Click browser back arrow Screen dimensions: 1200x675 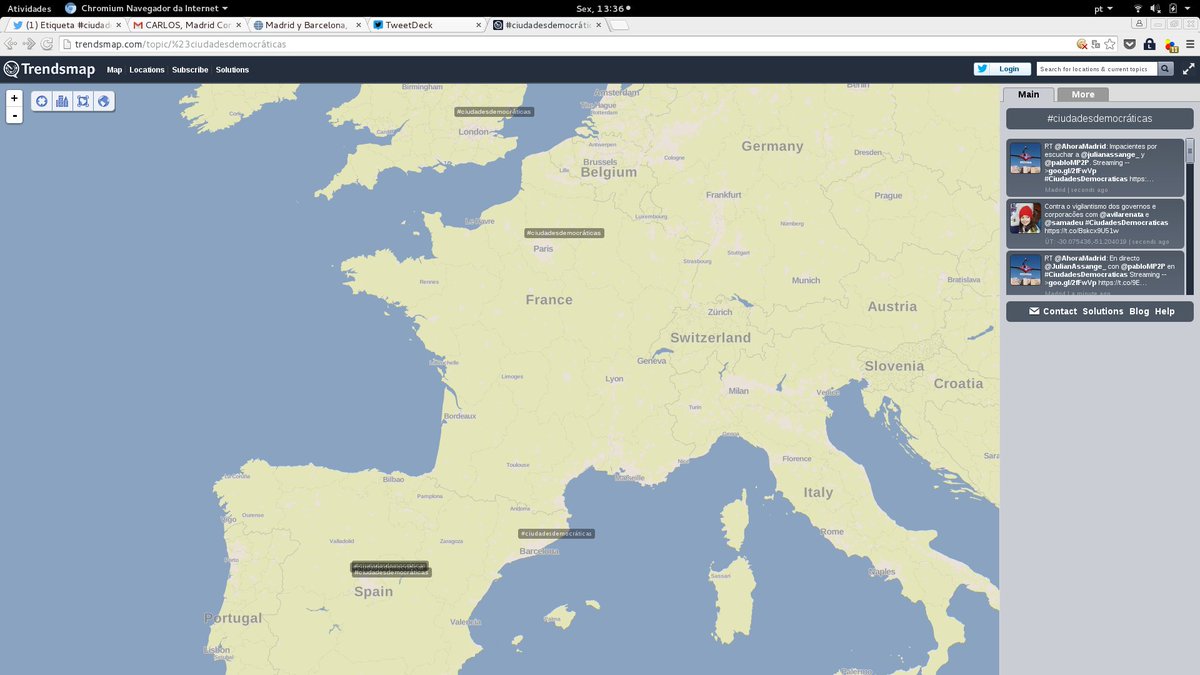point(11,44)
